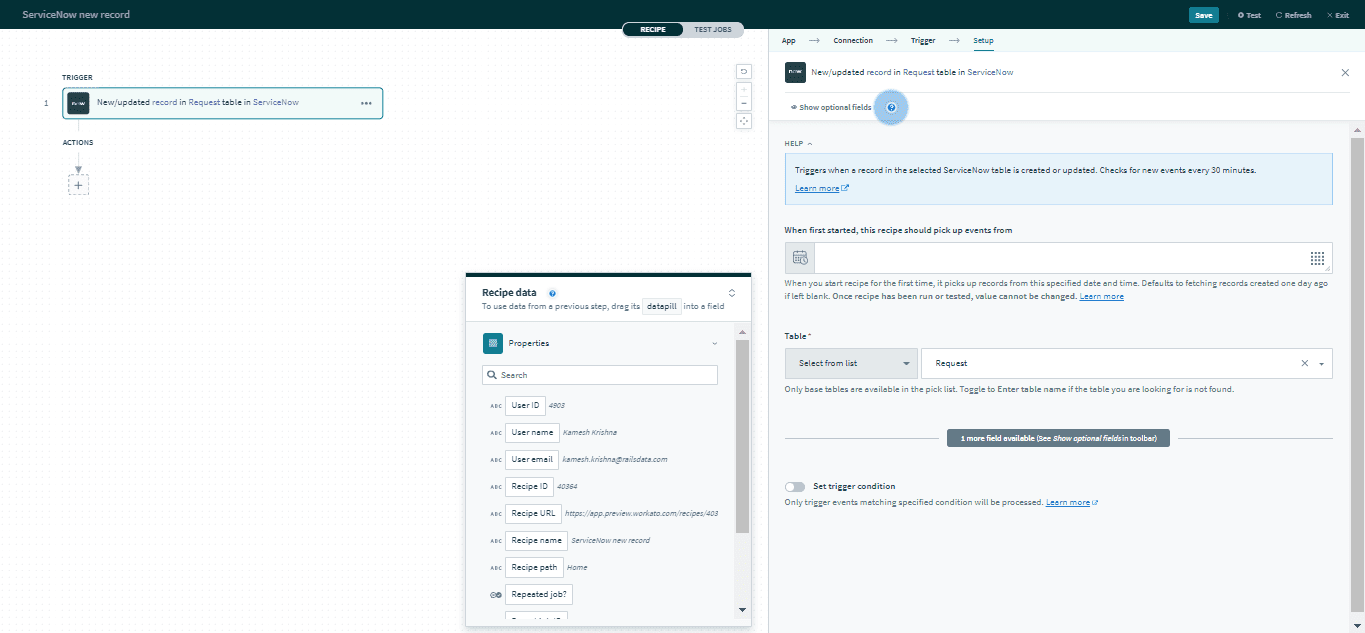Image resolution: width=1365 pixels, height=633 pixels.
Task: Collapse the Help section
Action: (x=798, y=144)
